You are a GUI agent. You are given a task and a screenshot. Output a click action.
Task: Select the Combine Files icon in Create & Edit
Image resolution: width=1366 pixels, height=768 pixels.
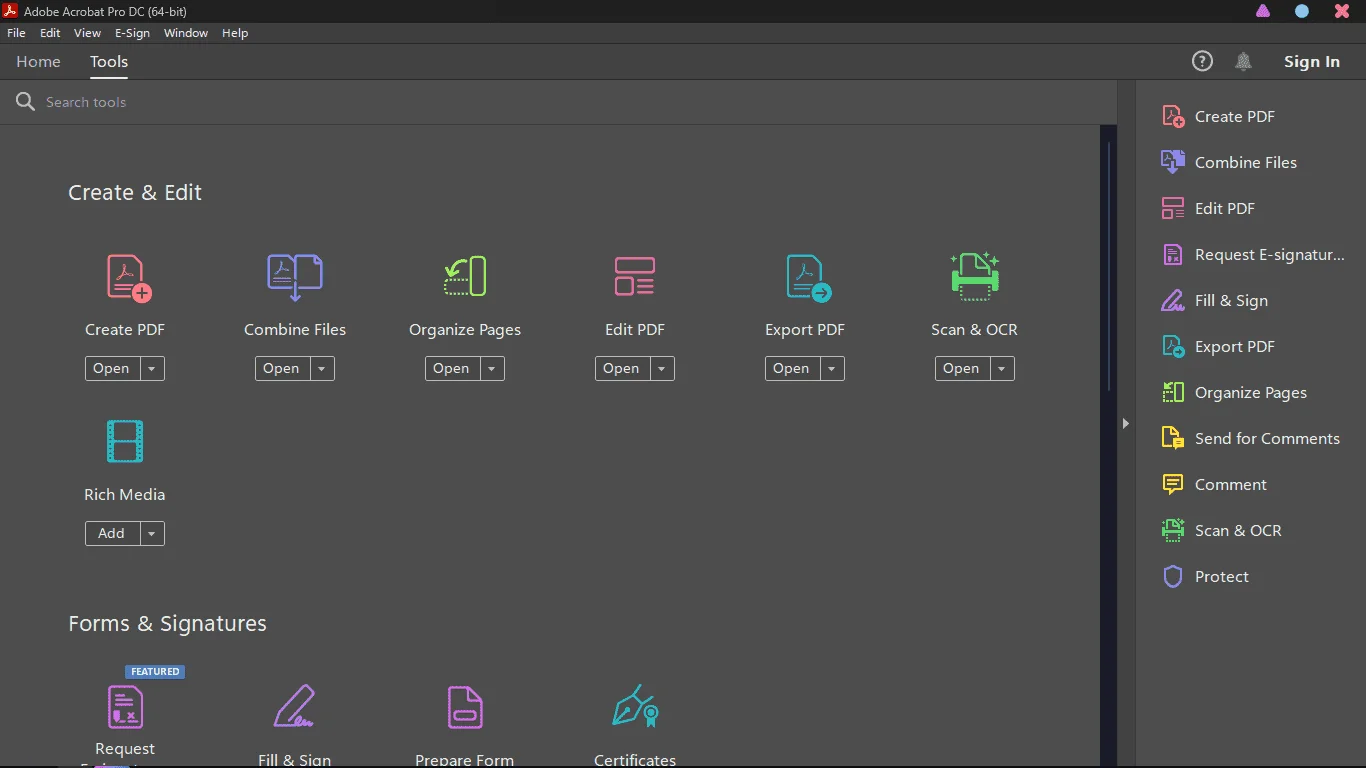[x=295, y=278]
